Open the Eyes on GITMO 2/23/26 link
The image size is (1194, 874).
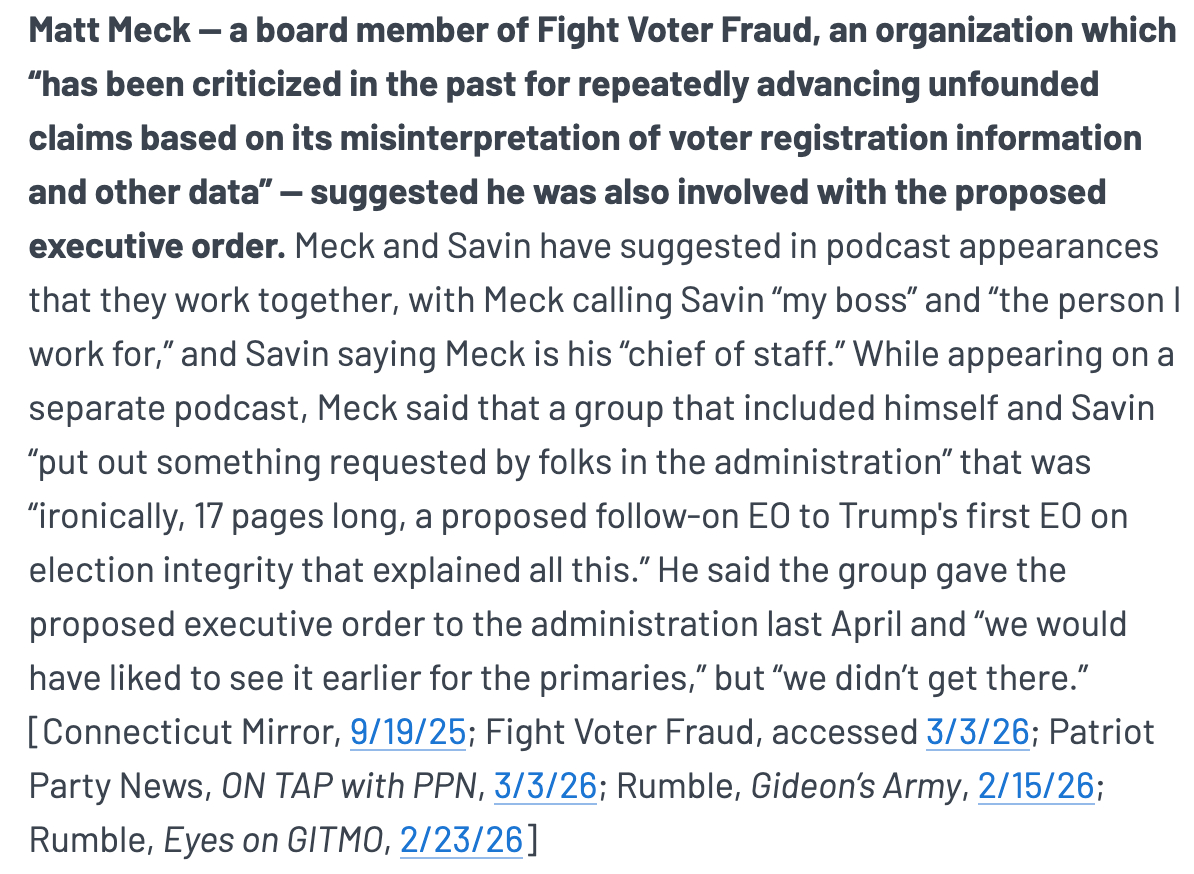pos(461,841)
